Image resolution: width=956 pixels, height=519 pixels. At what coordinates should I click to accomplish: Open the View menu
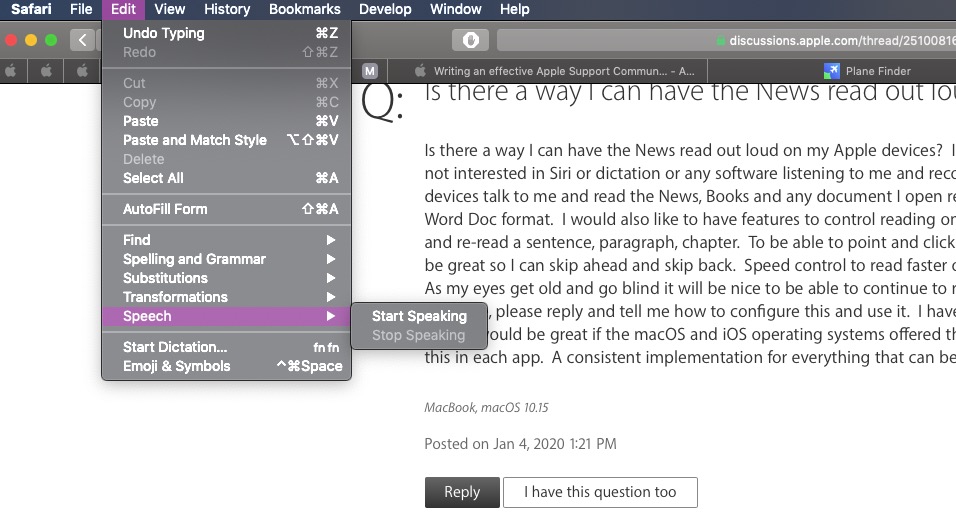coord(169,9)
